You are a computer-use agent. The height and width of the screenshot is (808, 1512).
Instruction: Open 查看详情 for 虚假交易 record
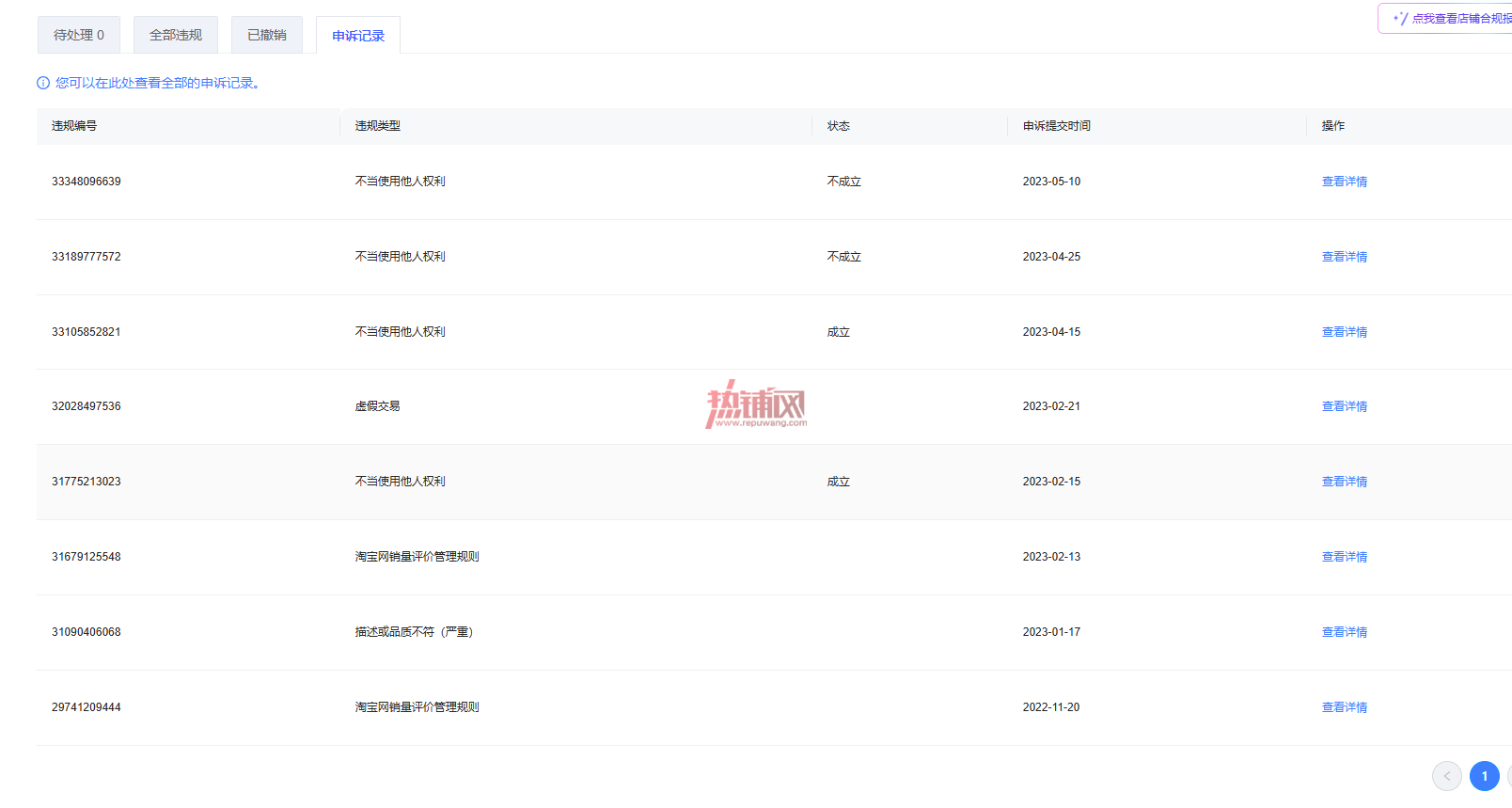click(1345, 406)
